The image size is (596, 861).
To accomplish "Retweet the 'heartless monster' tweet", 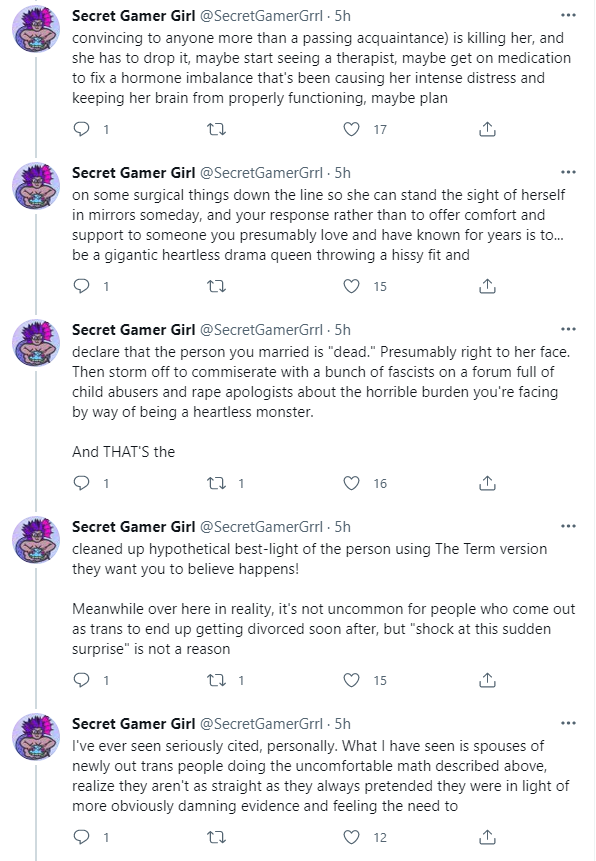I will tap(216, 483).
